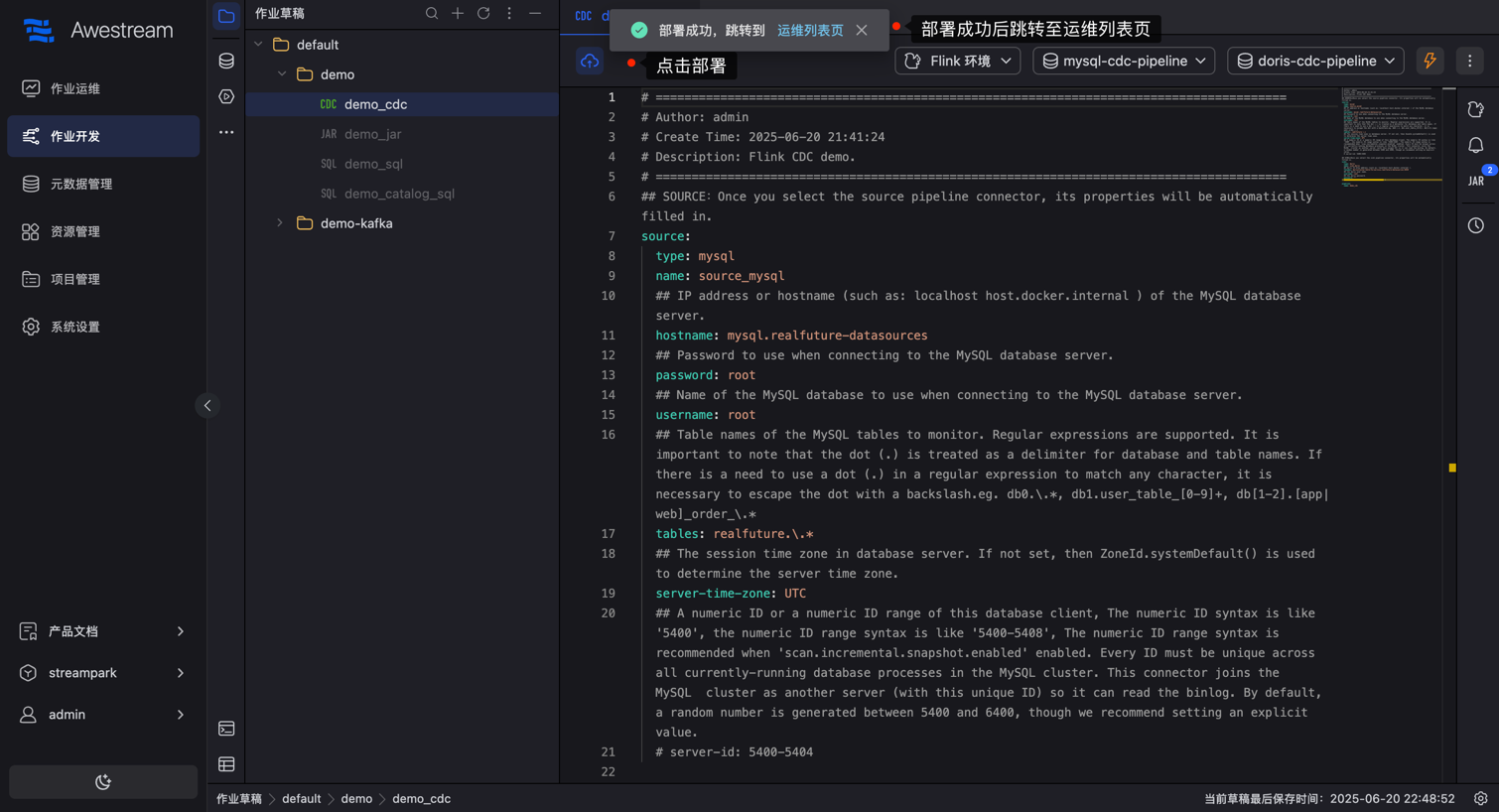The height and width of the screenshot is (812, 1499).
Task: Open 元数据管理 in sidebar menu
Action: click(x=81, y=184)
